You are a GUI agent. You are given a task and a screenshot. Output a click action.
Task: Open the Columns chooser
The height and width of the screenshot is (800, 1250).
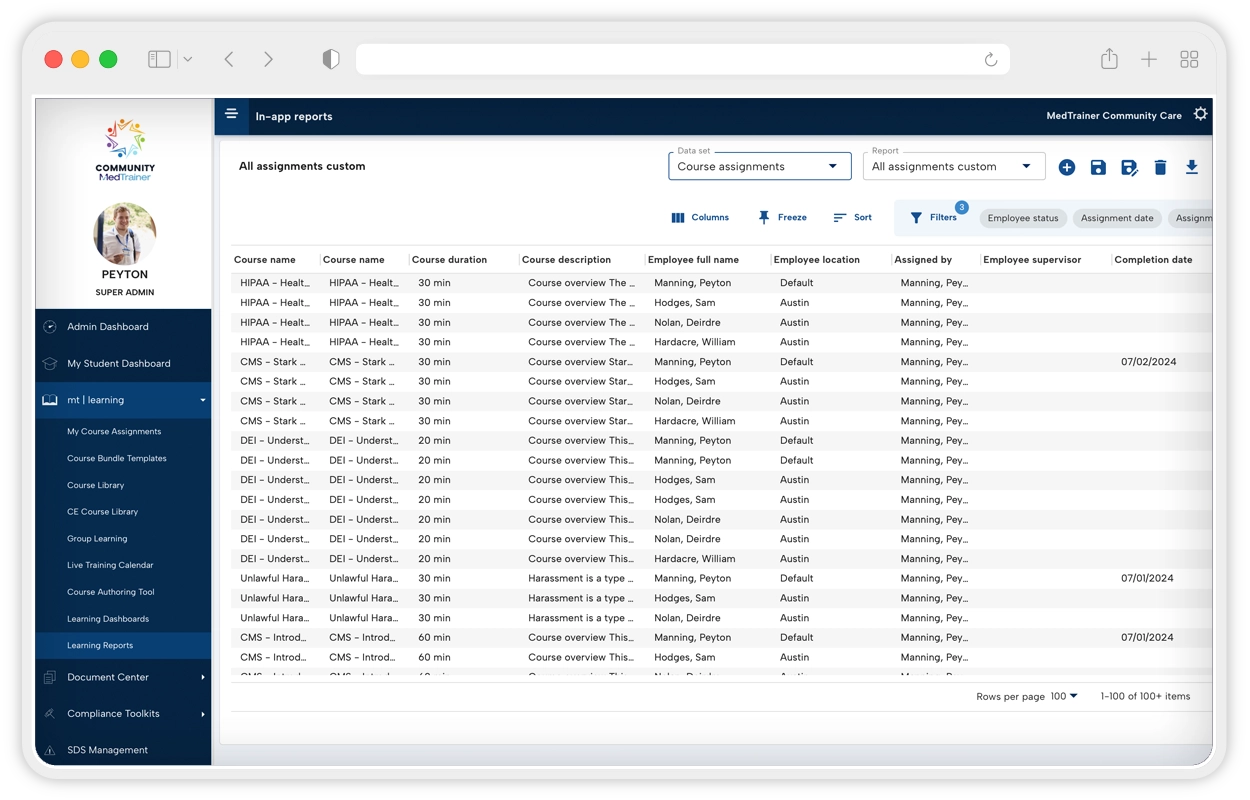[x=700, y=217]
